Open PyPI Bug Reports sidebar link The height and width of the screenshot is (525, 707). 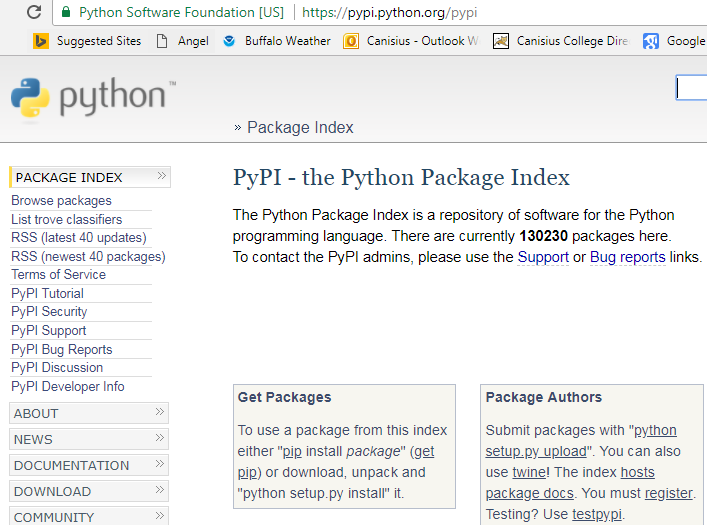62,349
